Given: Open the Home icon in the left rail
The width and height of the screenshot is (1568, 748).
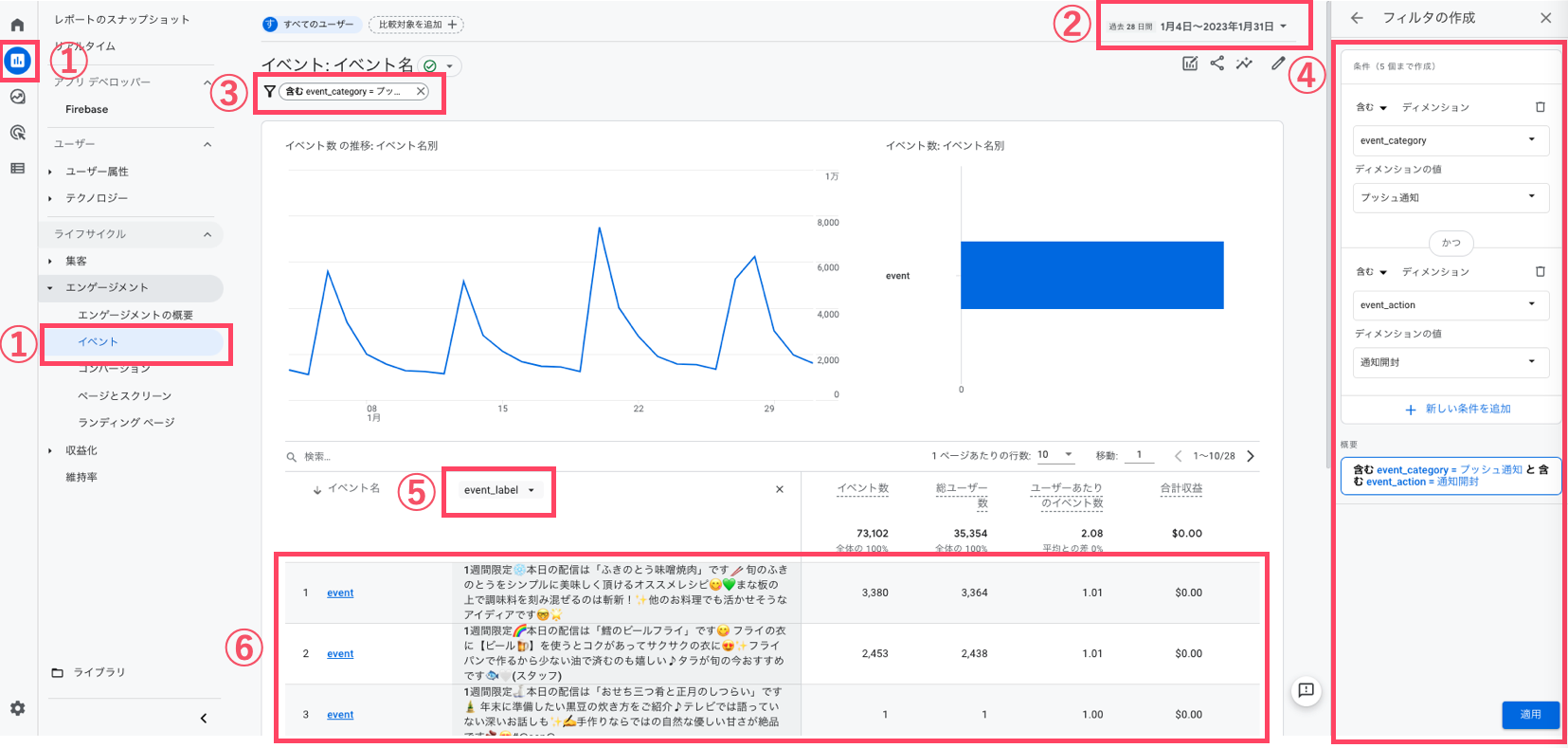Looking at the screenshot, I should (x=17, y=25).
